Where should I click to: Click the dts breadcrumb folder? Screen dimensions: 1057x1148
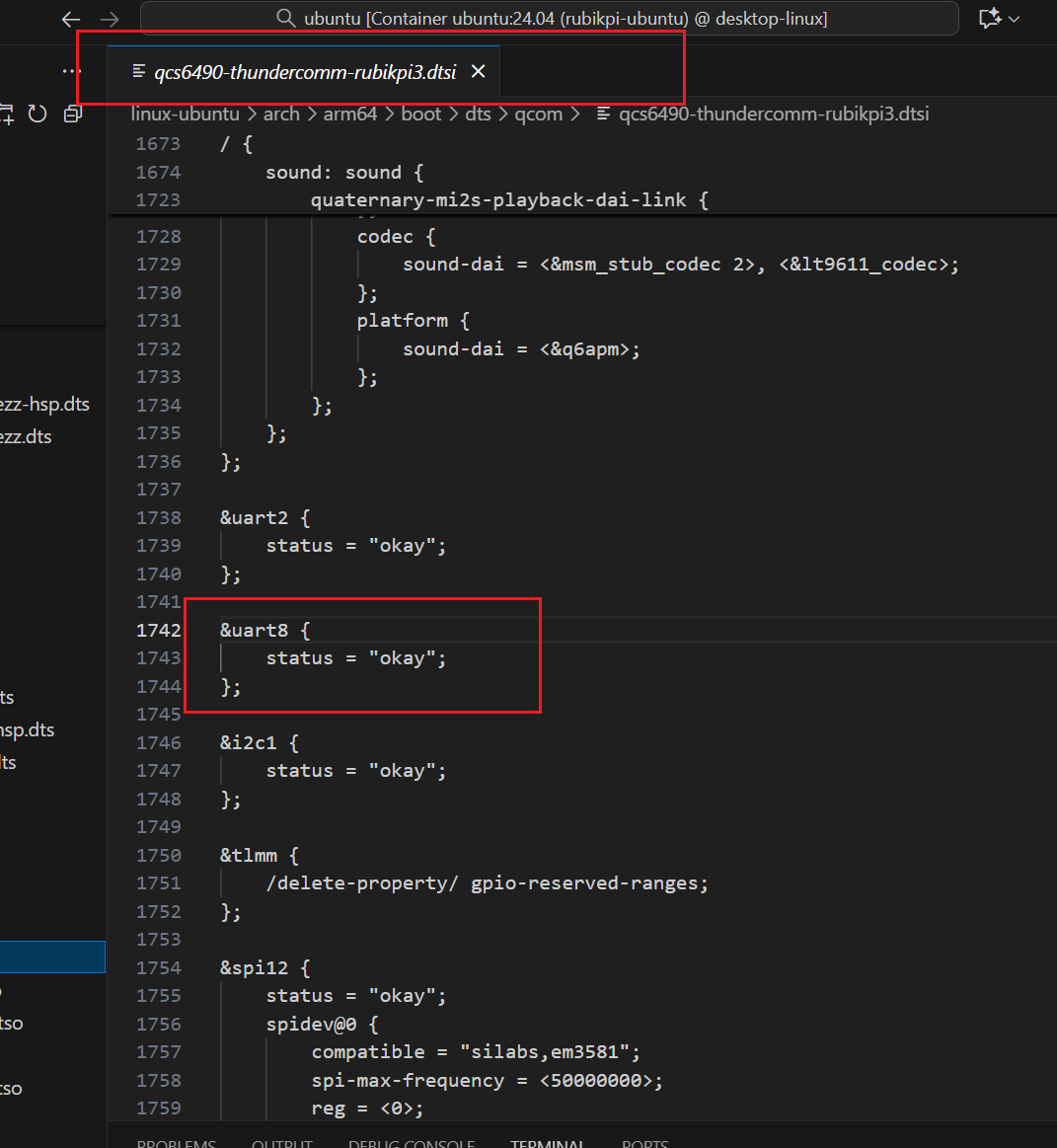pos(478,114)
